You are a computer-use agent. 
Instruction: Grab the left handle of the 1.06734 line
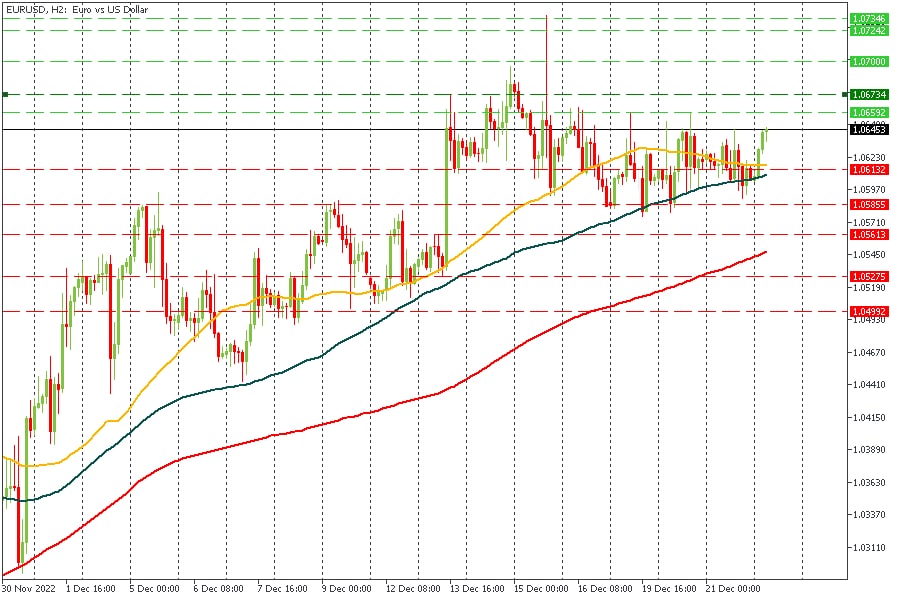[5, 94]
